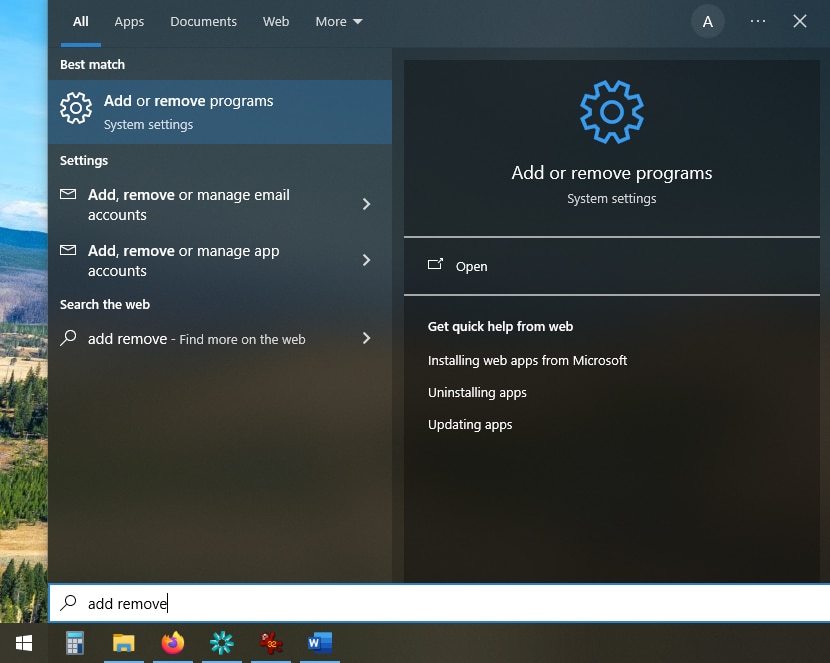The image size is (830, 663).
Task: Click the large gear icon in the preview panel
Action: point(611,112)
